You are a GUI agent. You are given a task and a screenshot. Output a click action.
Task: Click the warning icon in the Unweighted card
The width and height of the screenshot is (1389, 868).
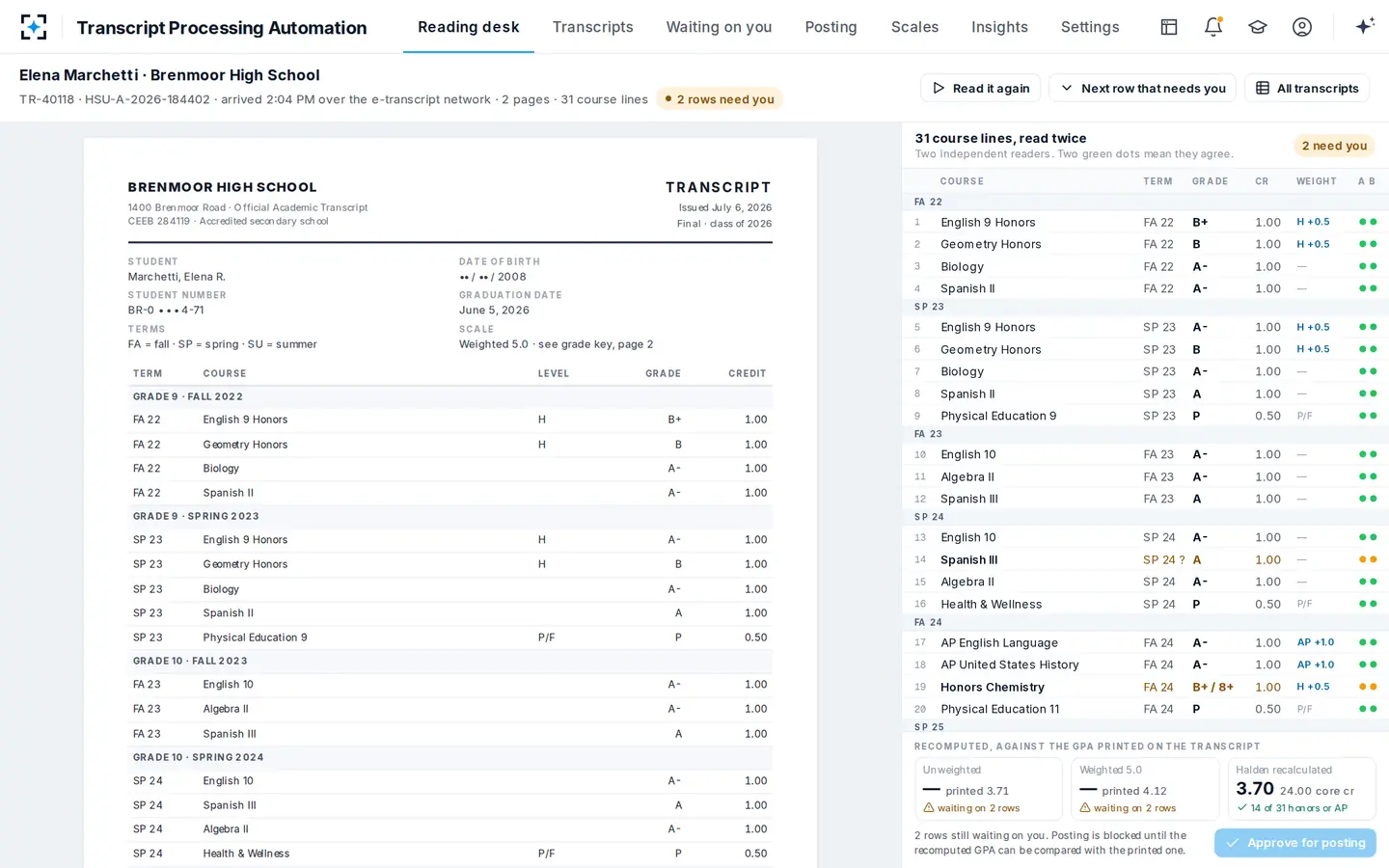point(929,808)
